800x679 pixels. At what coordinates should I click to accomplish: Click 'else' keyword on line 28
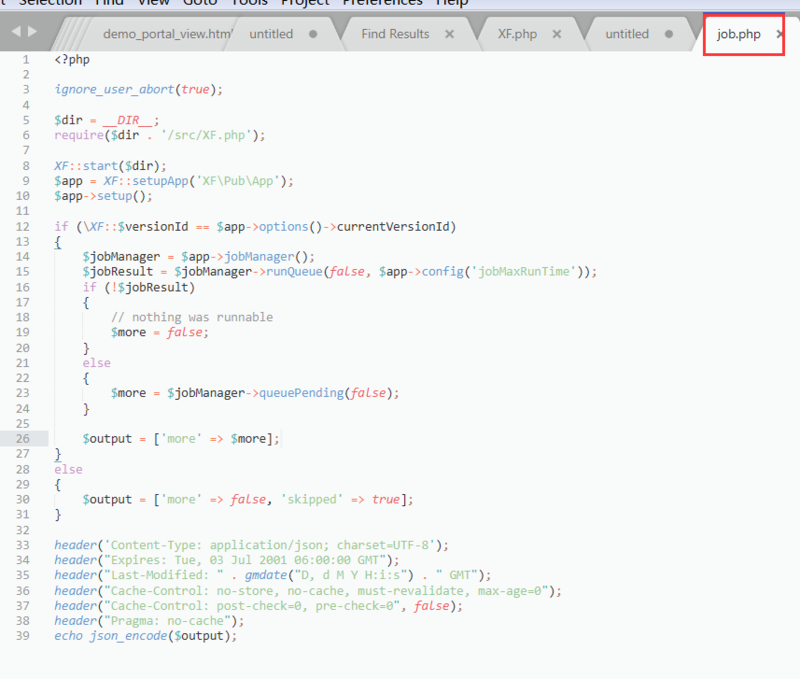click(x=68, y=469)
